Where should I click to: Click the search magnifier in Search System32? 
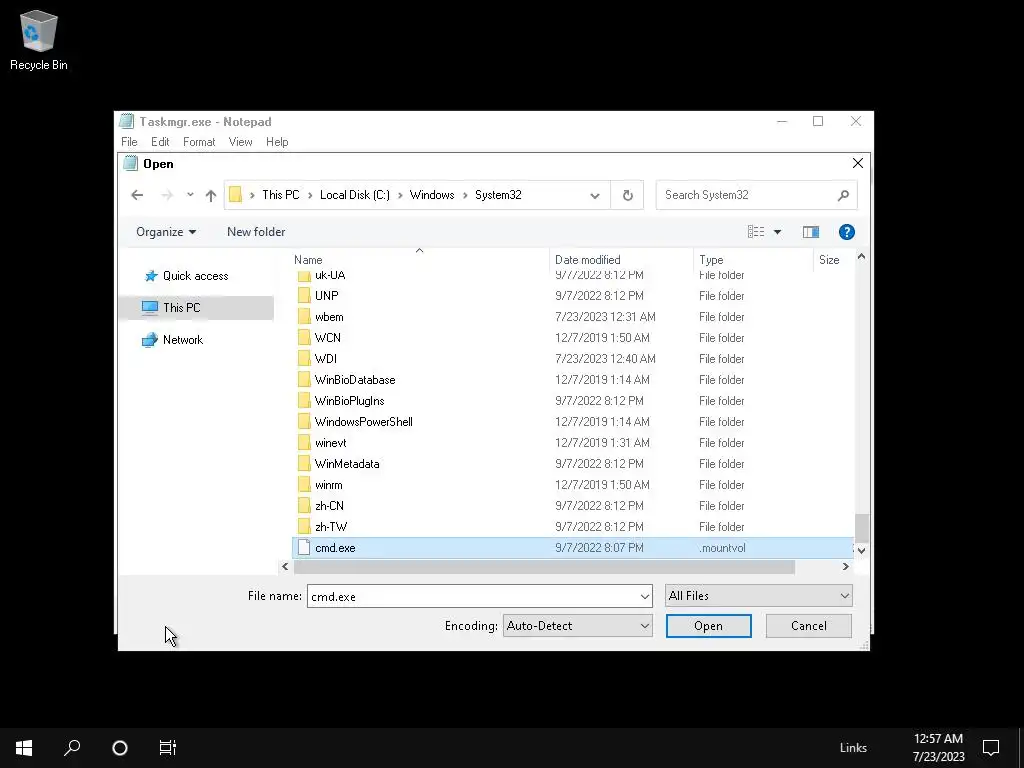843,195
